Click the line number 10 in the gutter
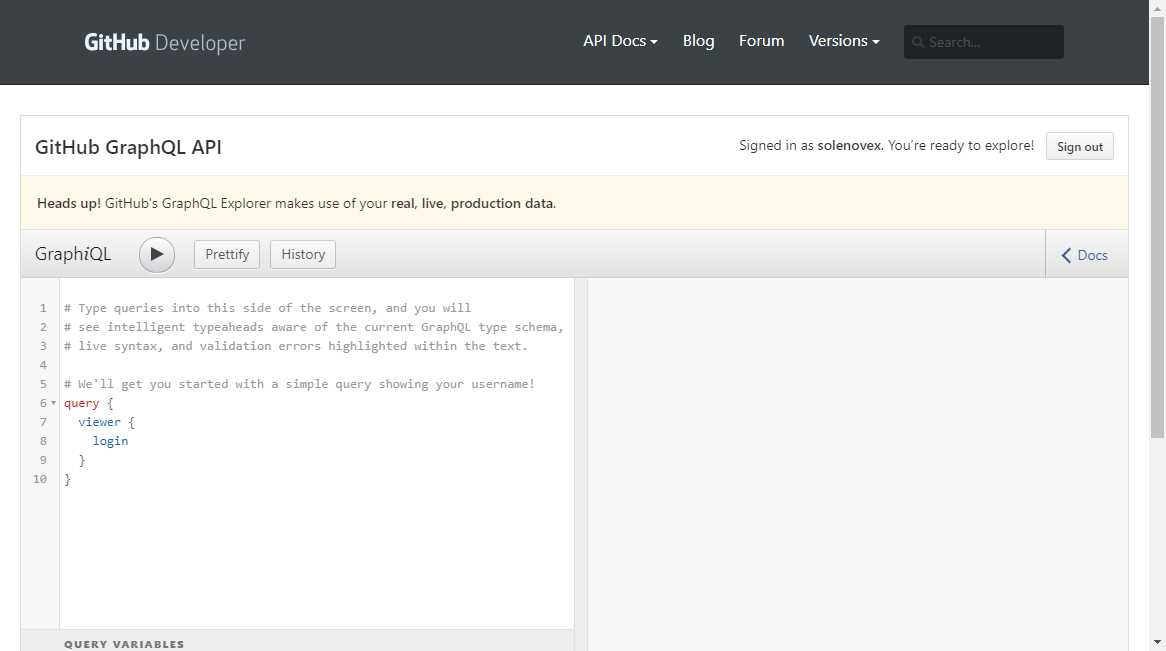The height and width of the screenshot is (651, 1166). (40, 479)
